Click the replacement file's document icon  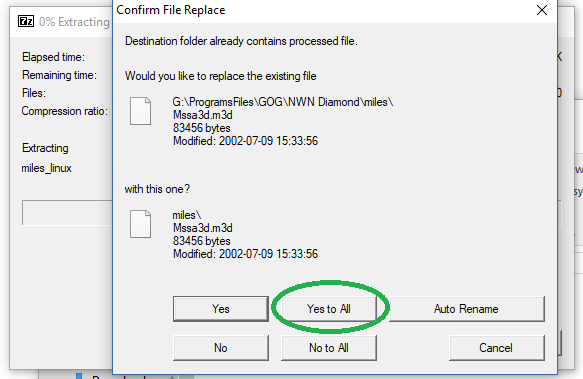[x=141, y=224]
